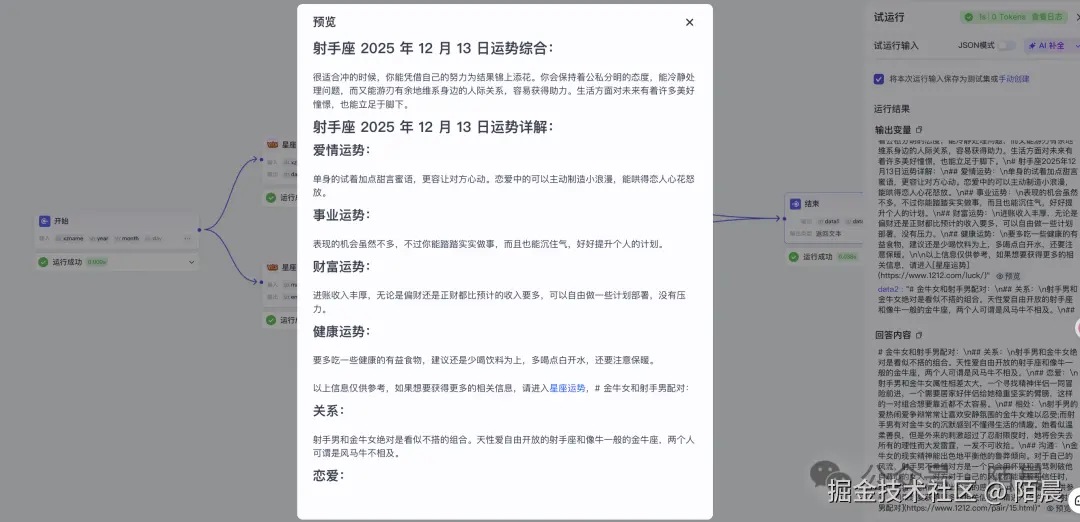Screen dimensions: 1080x522
Task: Click the 健康运势 heading in preview
Action: coord(342,331)
